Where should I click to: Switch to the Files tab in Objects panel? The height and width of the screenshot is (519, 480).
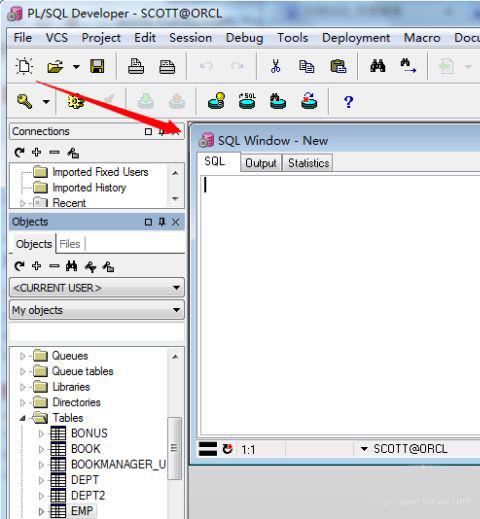(70, 244)
